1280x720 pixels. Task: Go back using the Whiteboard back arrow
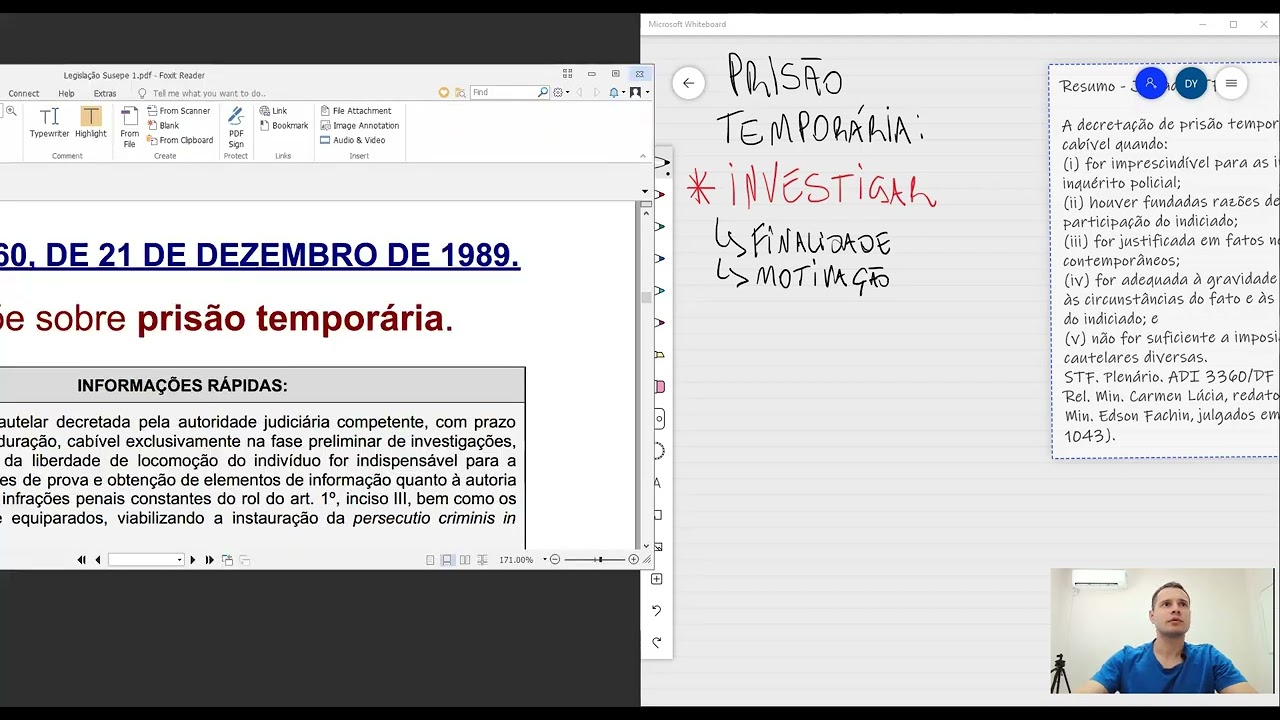(x=688, y=83)
